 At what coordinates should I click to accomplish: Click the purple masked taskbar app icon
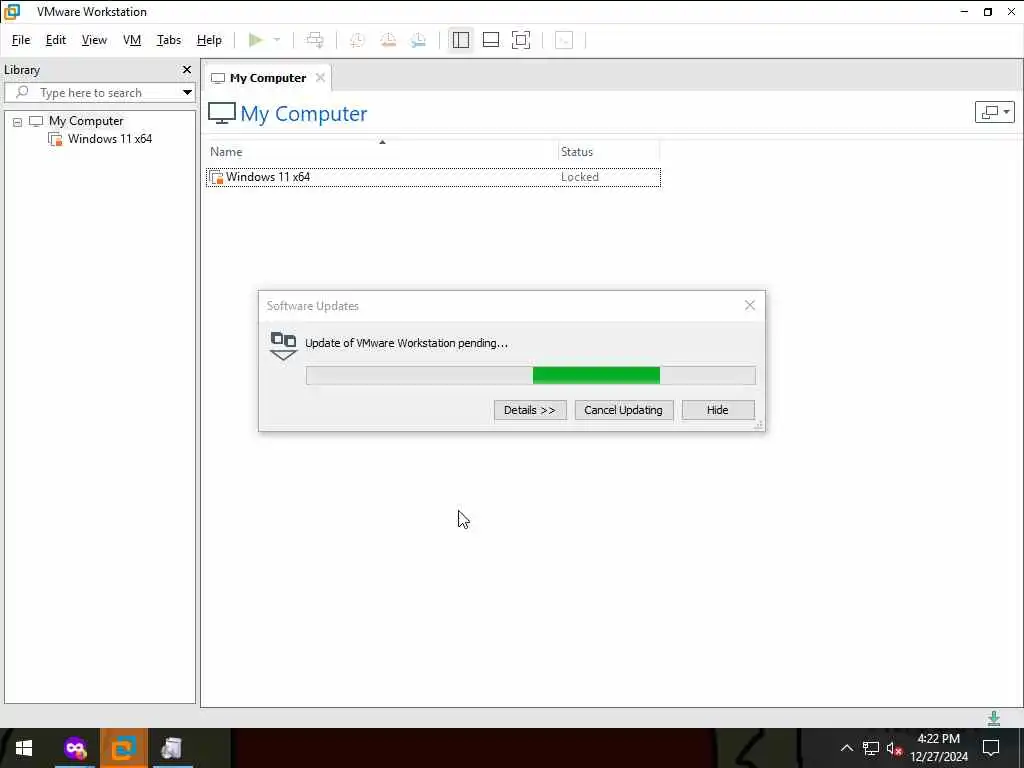point(75,748)
